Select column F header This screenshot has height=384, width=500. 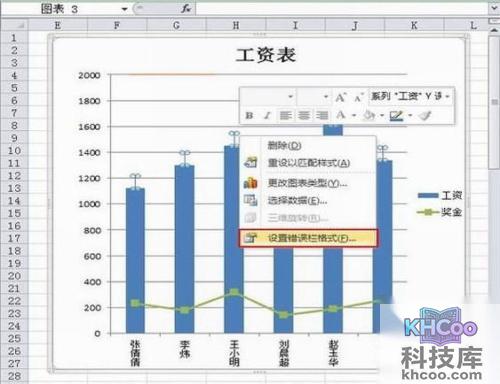point(117,25)
